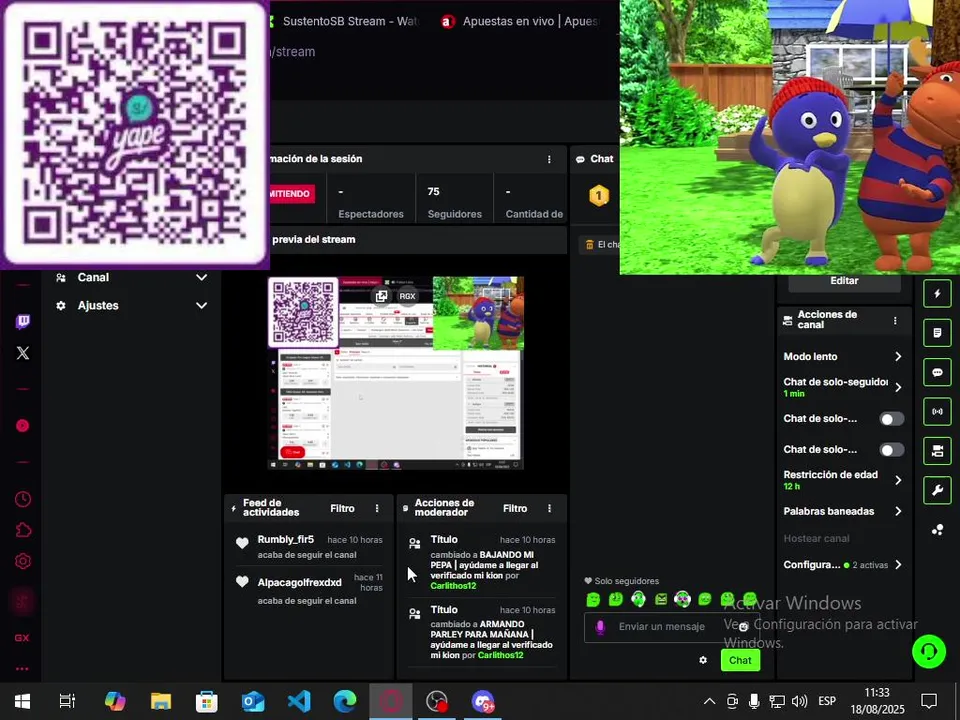Toggle the switch directly above Restricción de edad

coord(891,450)
